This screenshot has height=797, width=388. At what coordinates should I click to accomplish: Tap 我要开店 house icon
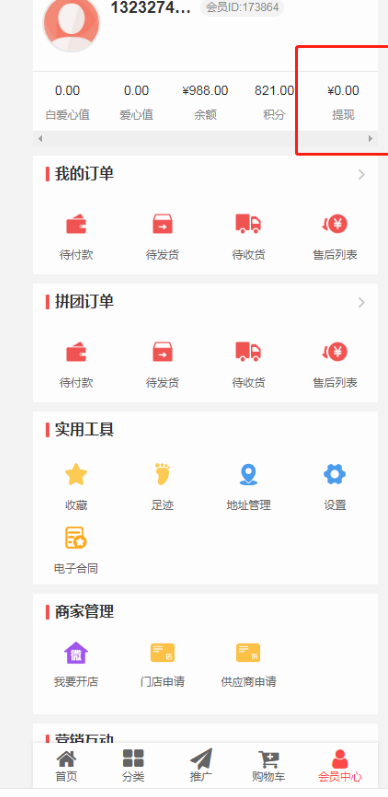[x=76, y=653]
